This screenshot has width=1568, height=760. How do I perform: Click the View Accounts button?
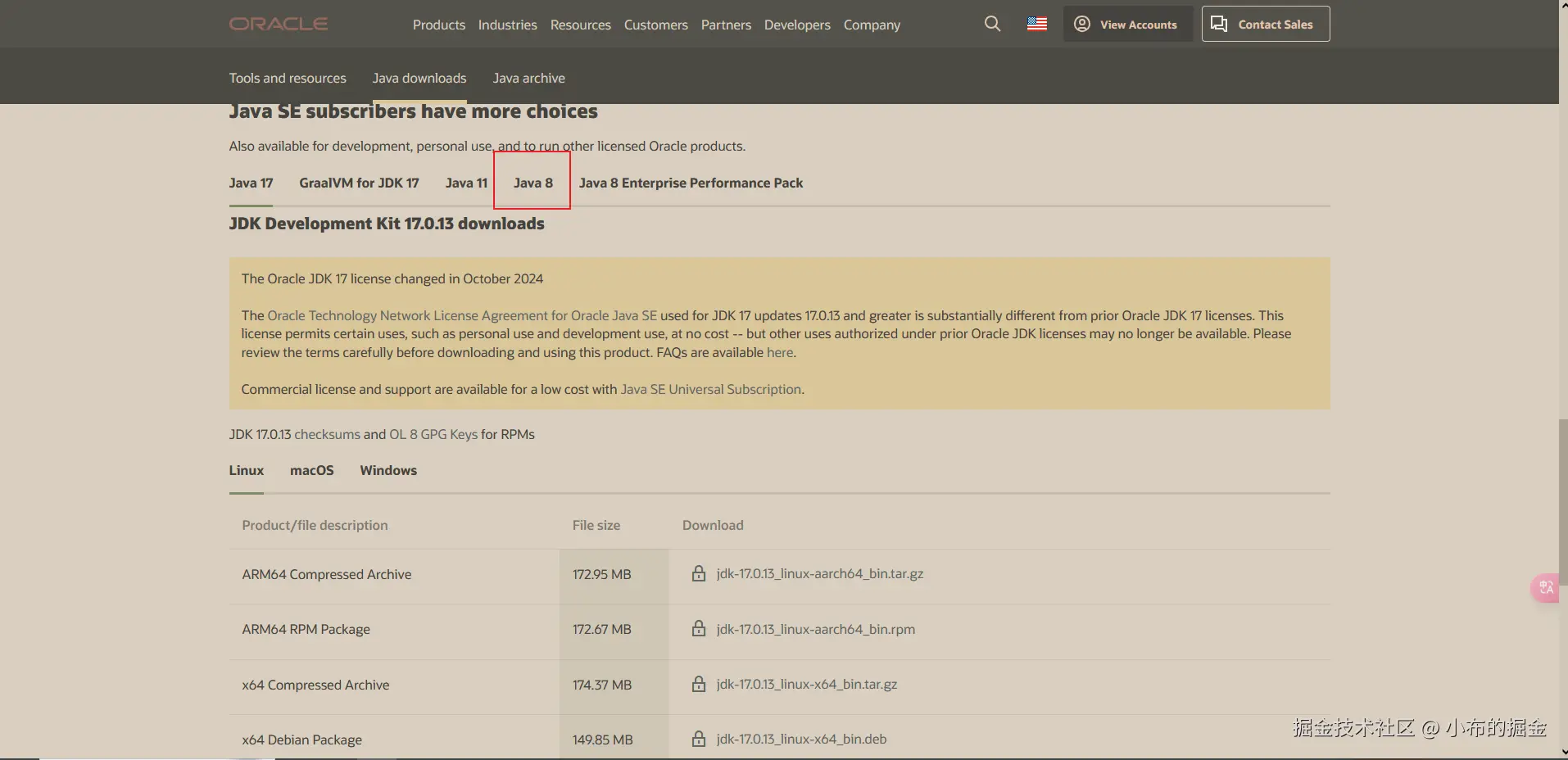pyautogui.click(x=1128, y=24)
